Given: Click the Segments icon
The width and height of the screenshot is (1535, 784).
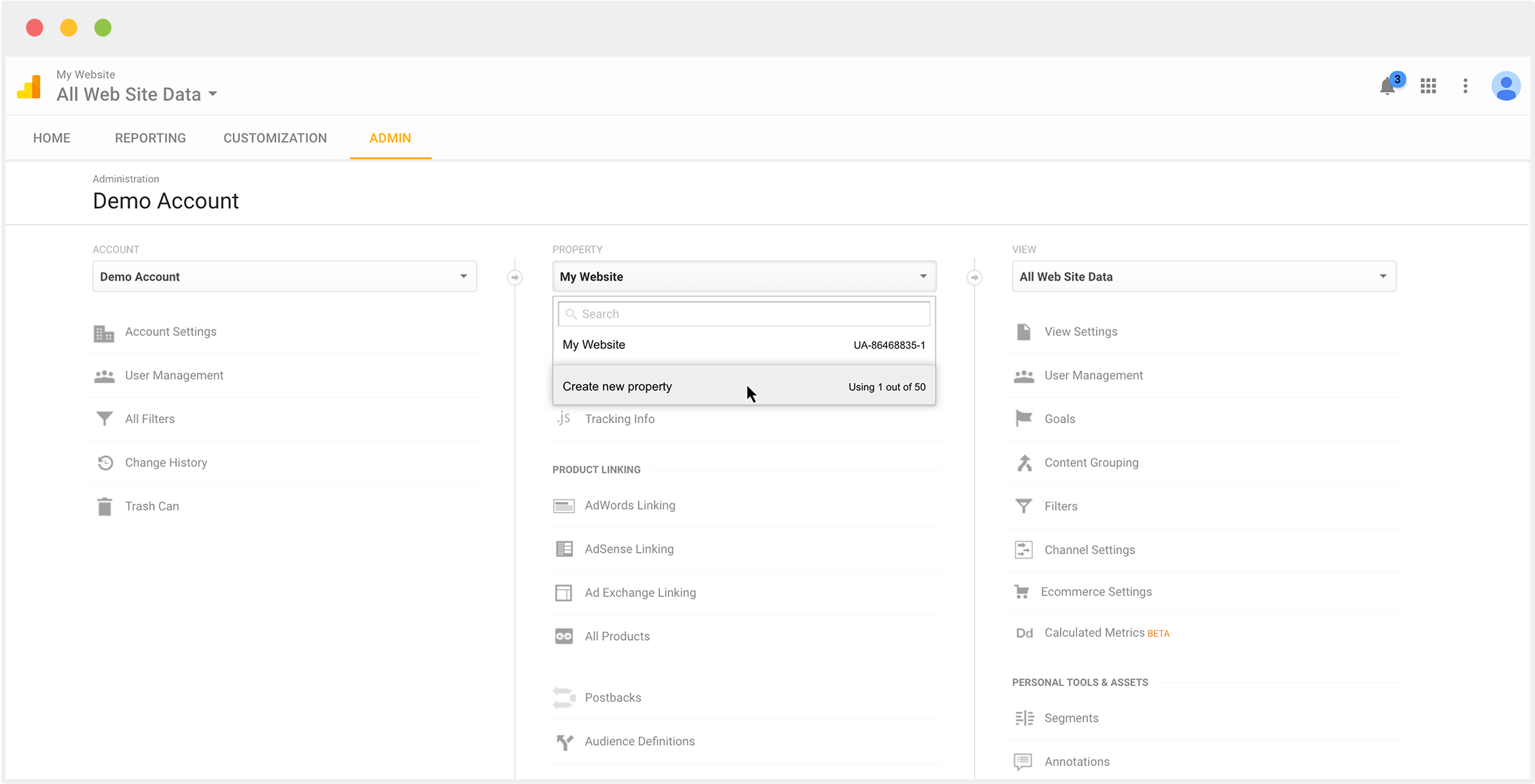Looking at the screenshot, I should (x=1024, y=718).
